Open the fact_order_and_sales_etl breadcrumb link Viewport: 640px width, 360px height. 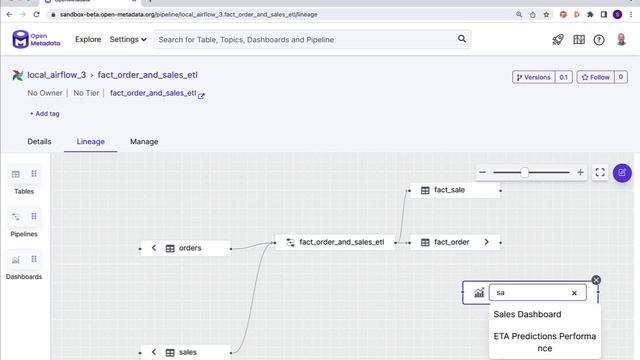[147, 75]
